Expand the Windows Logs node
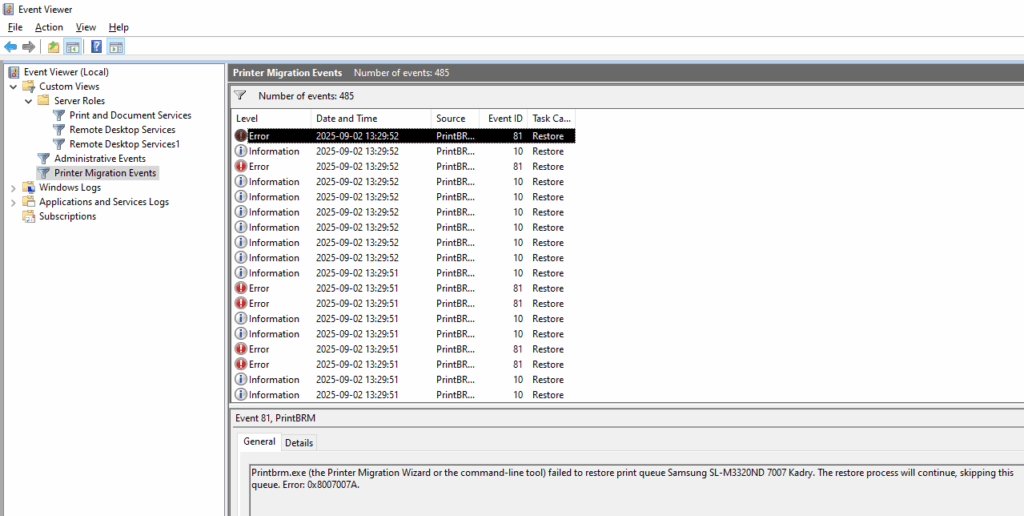The width and height of the screenshot is (1024, 516). [x=13, y=188]
